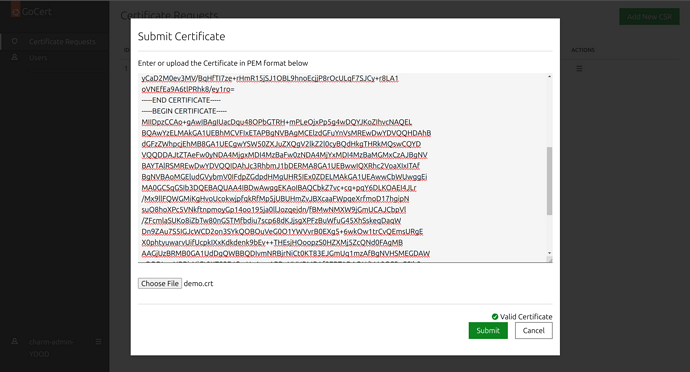
Task: Click the Valid Certificate checkmark icon
Action: 495,317
